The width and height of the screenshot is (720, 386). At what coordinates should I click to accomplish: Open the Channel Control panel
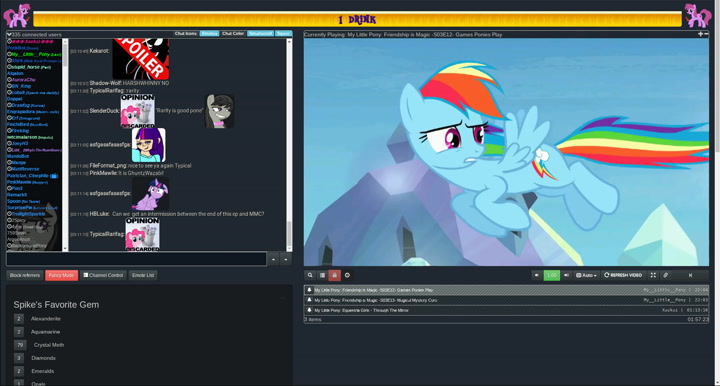click(103, 275)
